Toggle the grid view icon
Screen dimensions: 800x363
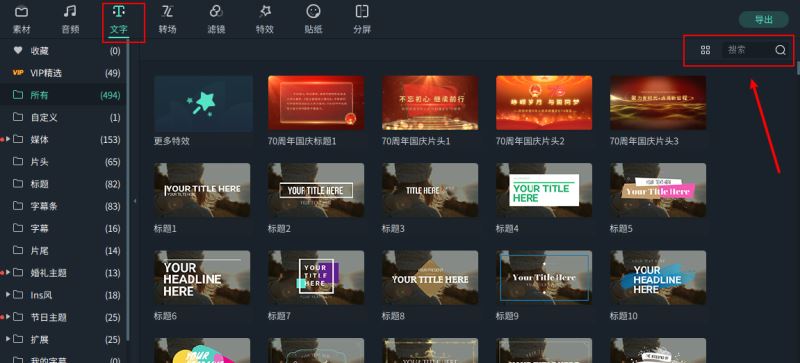tap(706, 50)
